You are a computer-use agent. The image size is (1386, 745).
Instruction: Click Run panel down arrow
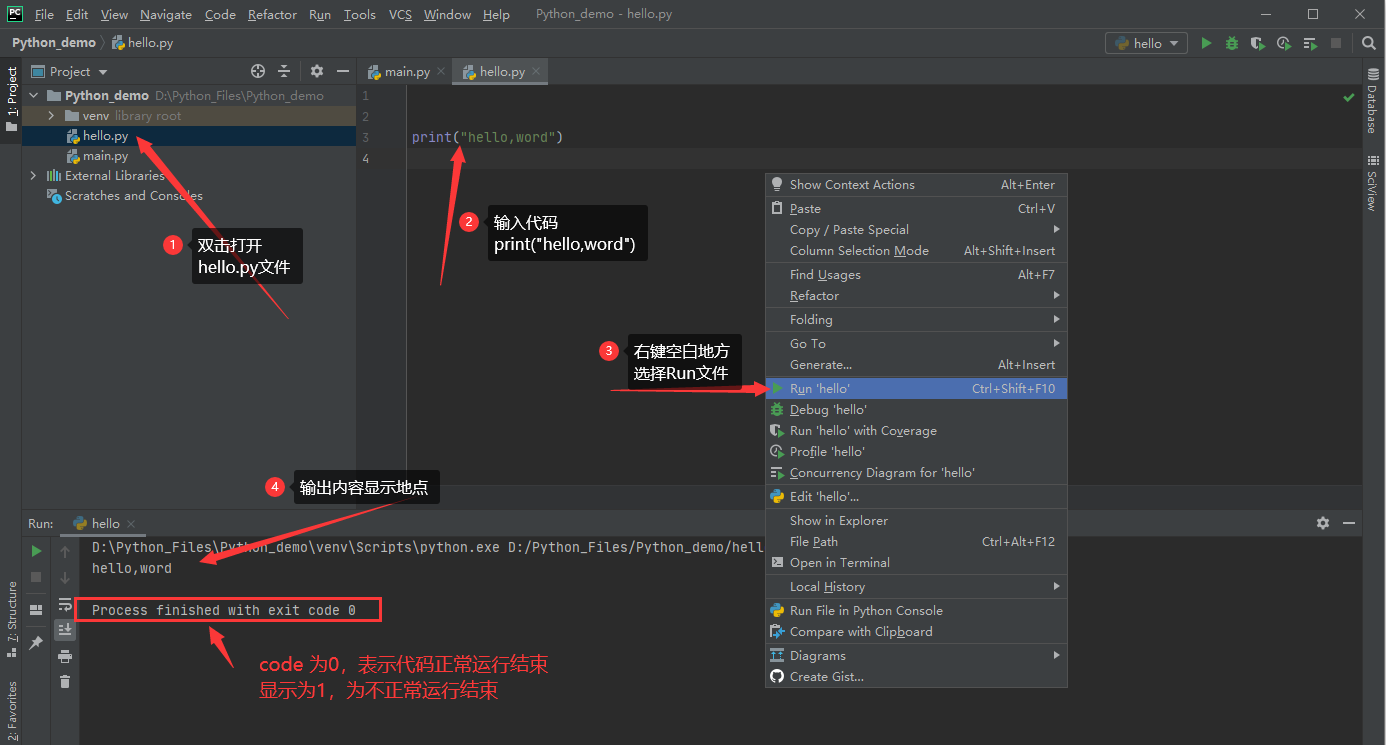click(x=65, y=577)
